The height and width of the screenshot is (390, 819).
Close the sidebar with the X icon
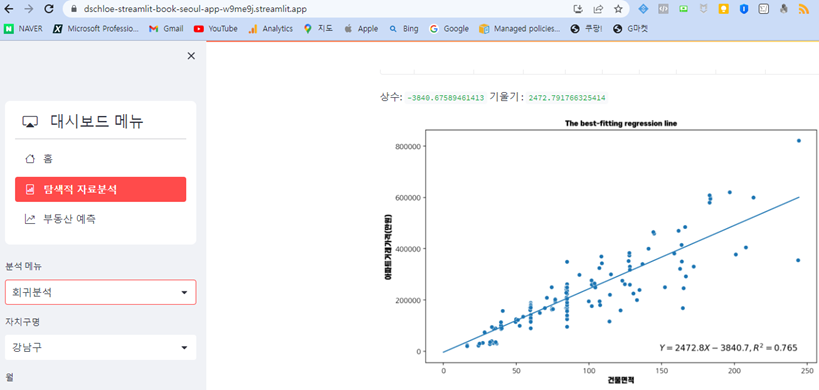tap(191, 56)
